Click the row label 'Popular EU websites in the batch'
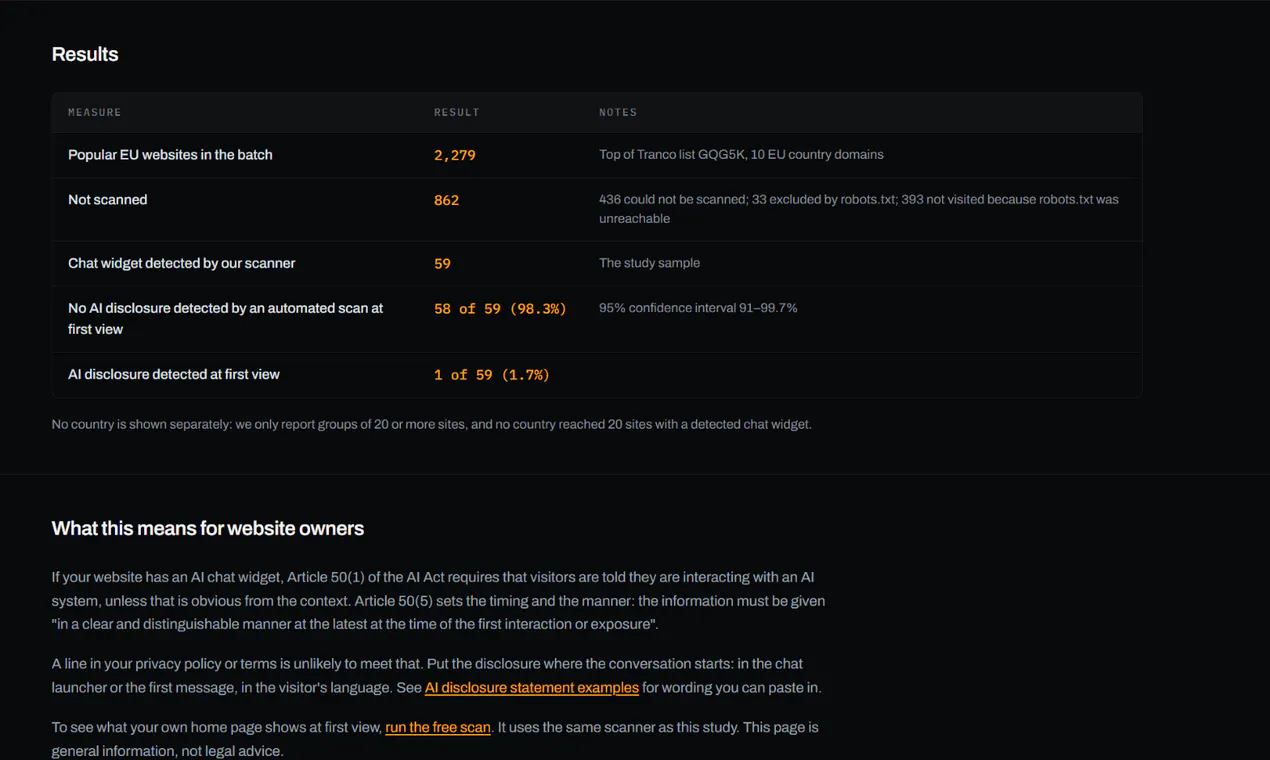This screenshot has width=1270, height=760. tap(170, 155)
